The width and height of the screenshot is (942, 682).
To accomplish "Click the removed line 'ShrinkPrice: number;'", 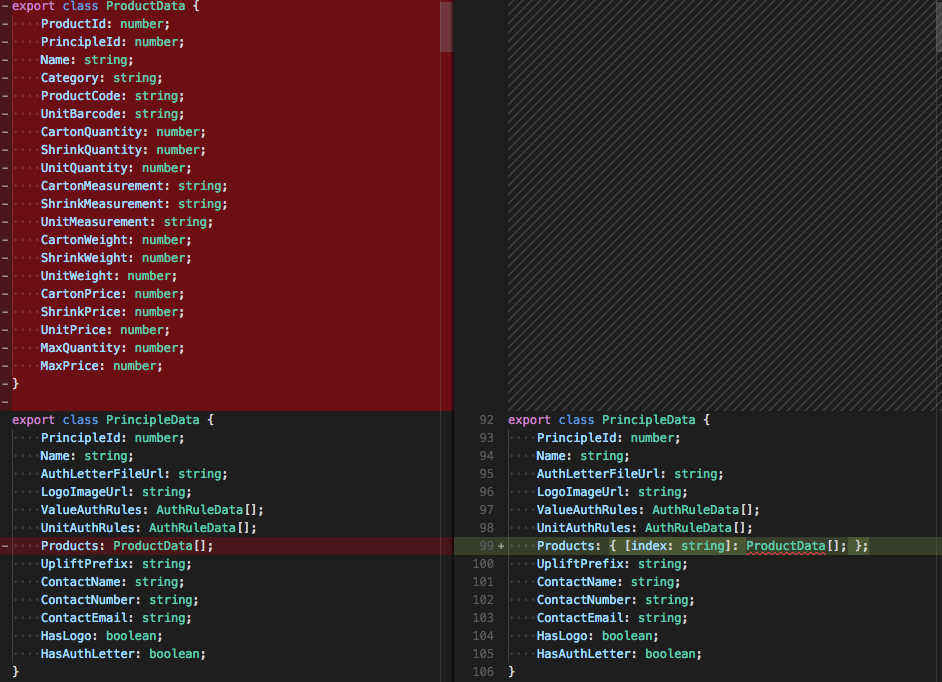I will tap(112, 312).
